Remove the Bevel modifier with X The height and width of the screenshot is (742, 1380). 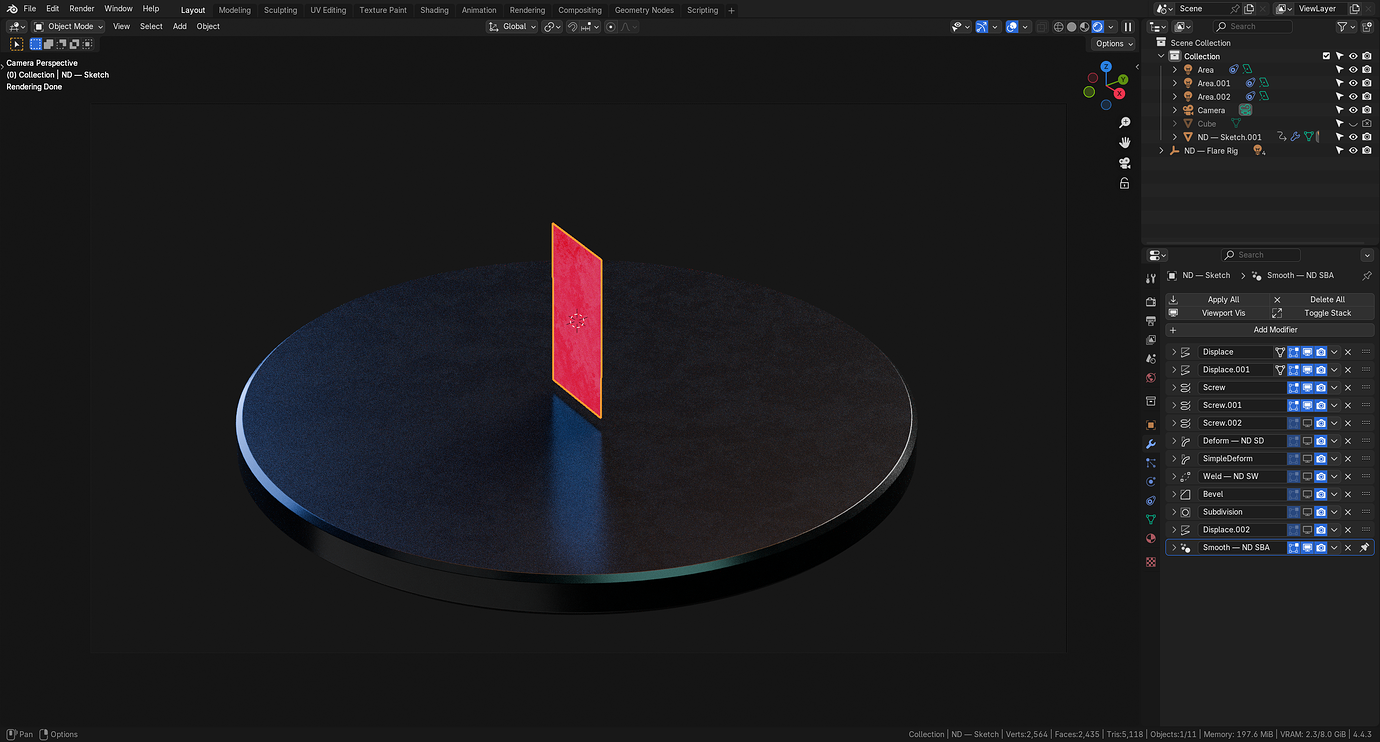1348,494
